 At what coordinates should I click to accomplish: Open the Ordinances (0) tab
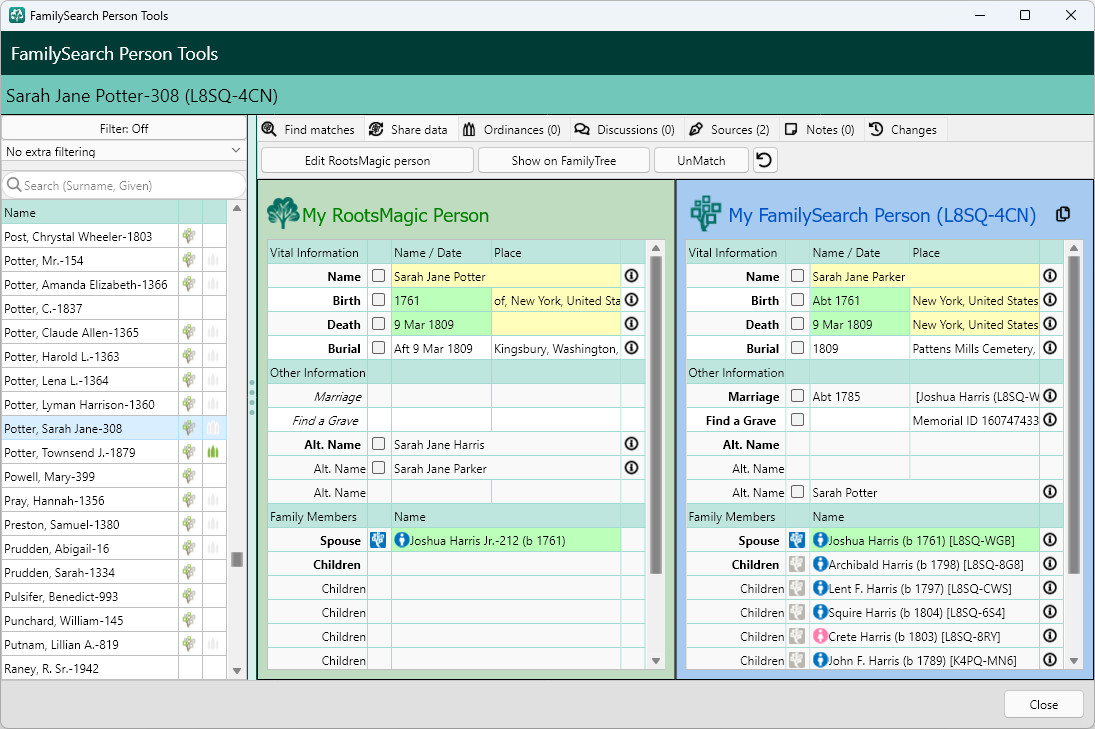click(x=512, y=129)
